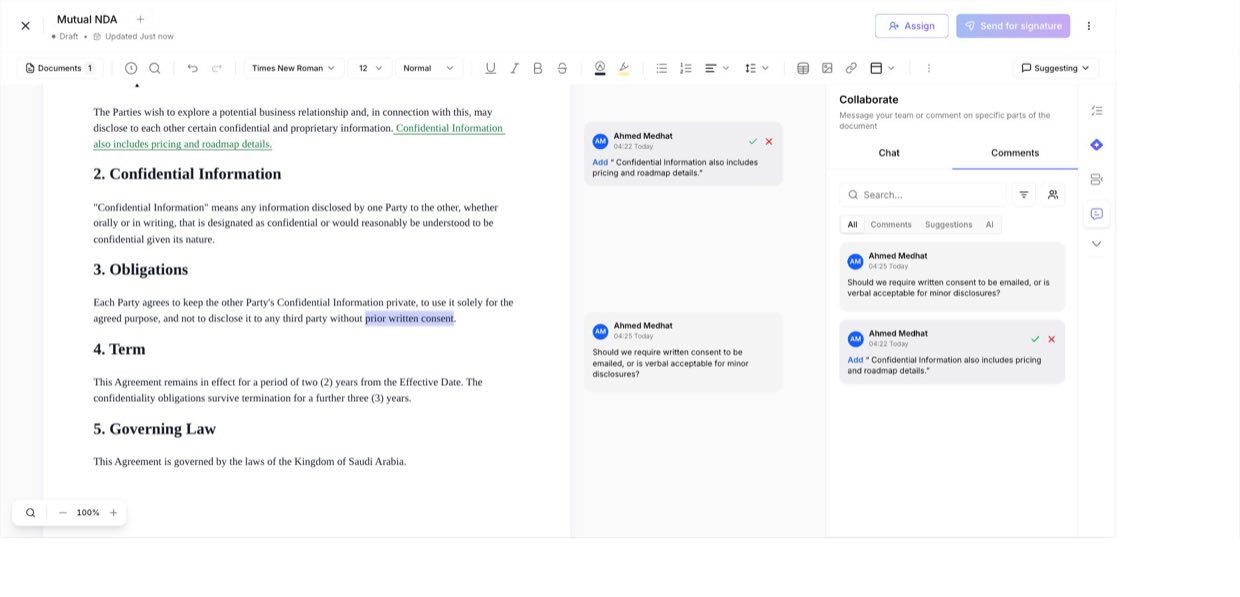The width and height of the screenshot is (1240, 597).
Task: Expand the right sidebar chevron
Action: (1097, 244)
